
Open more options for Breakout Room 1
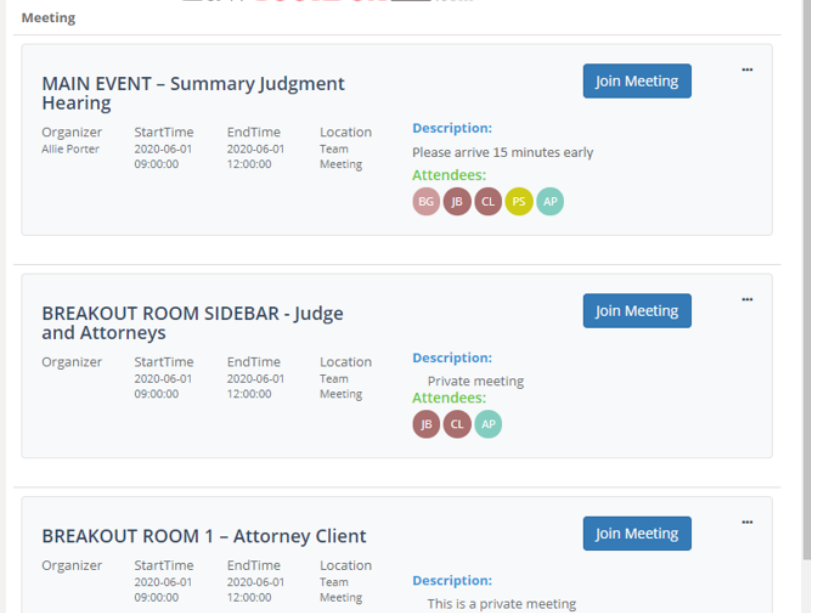[x=747, y=522]
